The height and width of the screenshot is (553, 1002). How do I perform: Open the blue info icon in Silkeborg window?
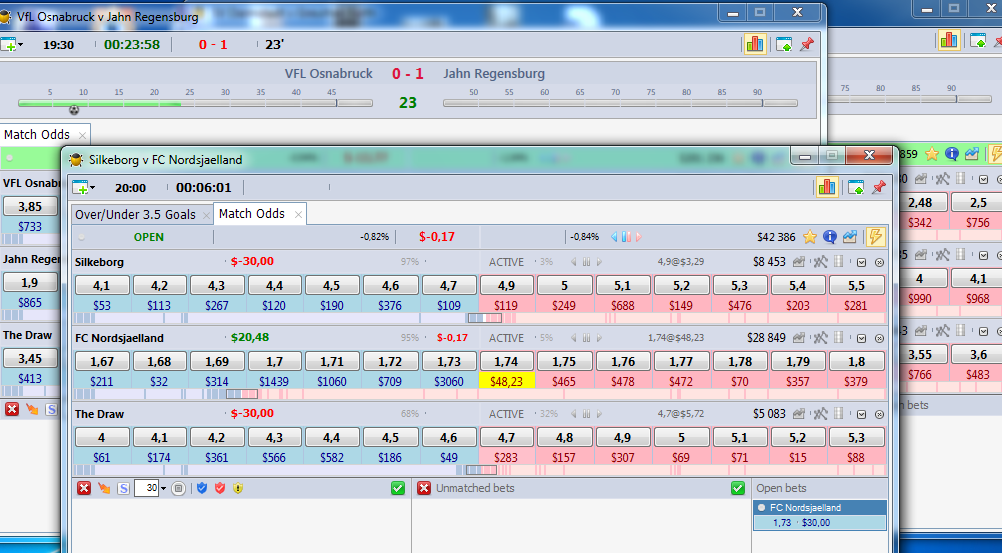(x=829, y=237)
